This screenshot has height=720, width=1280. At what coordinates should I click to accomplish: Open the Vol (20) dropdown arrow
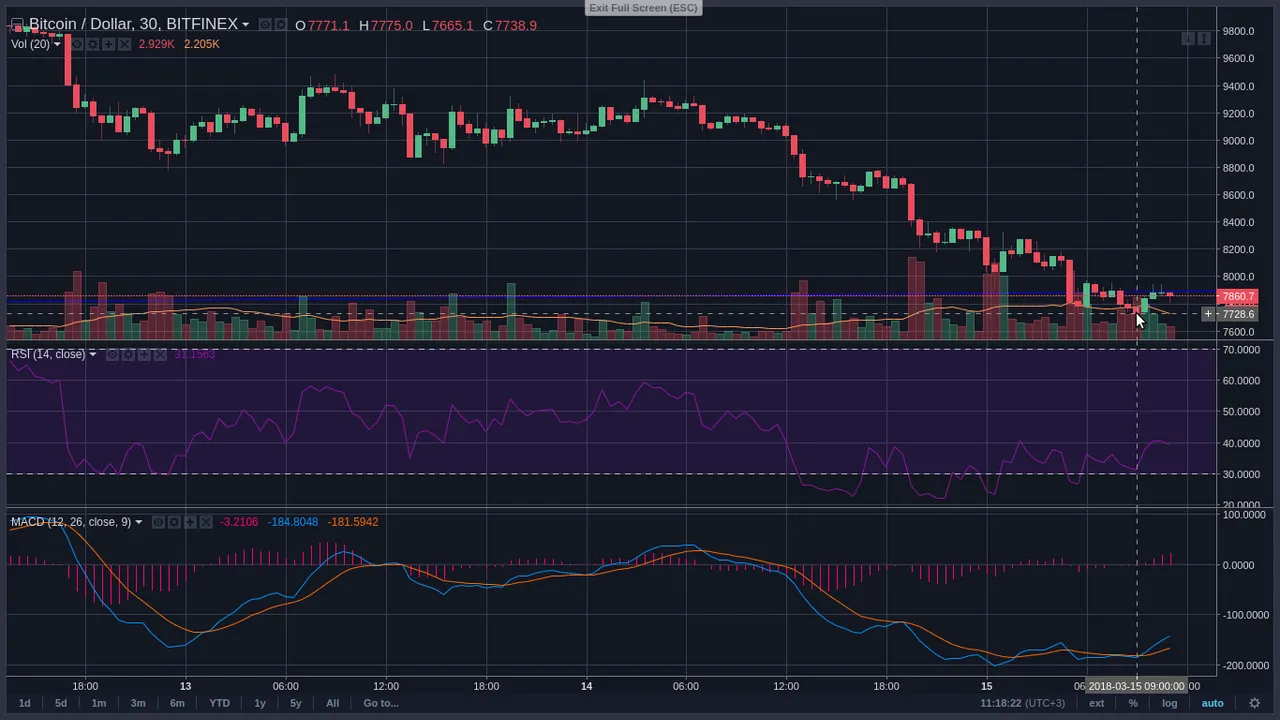pos(57,44)
